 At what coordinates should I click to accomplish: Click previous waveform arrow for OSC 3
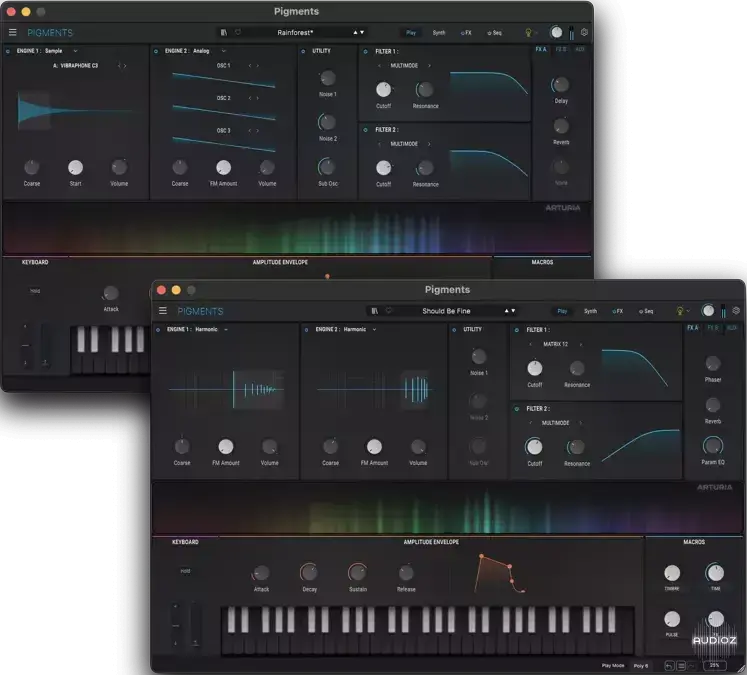[250, 130]
